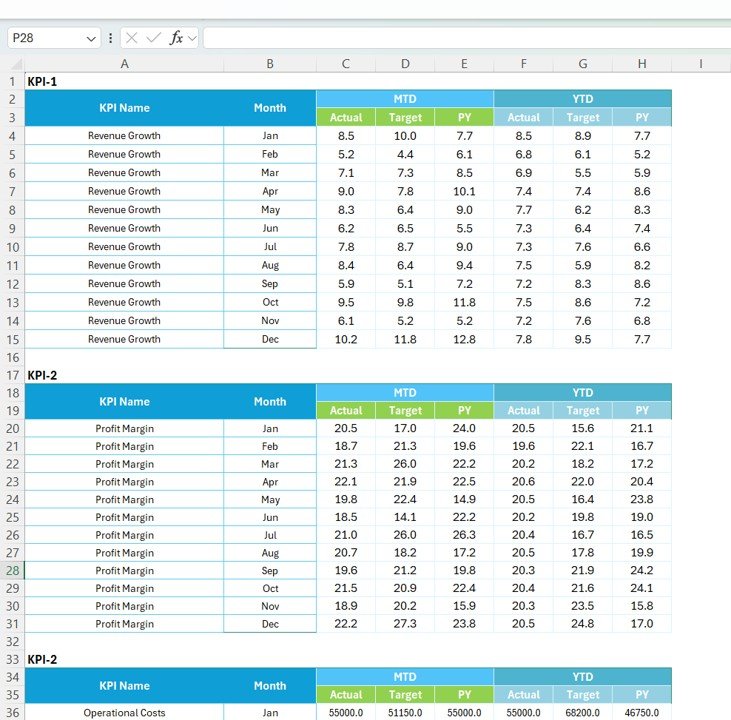Click Month header of Profit Margin table
Viewport: 731px width, 720px height.
pos(270,402)
